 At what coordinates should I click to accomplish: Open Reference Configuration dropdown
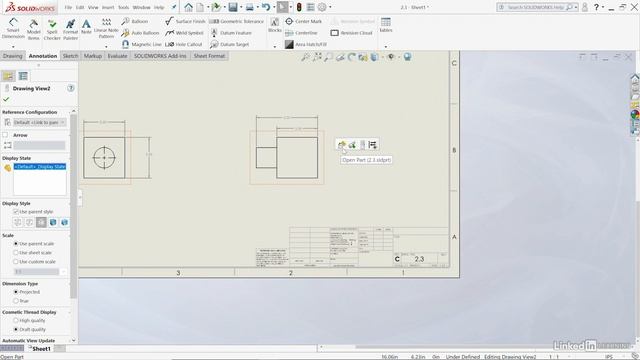pos(40,122)
